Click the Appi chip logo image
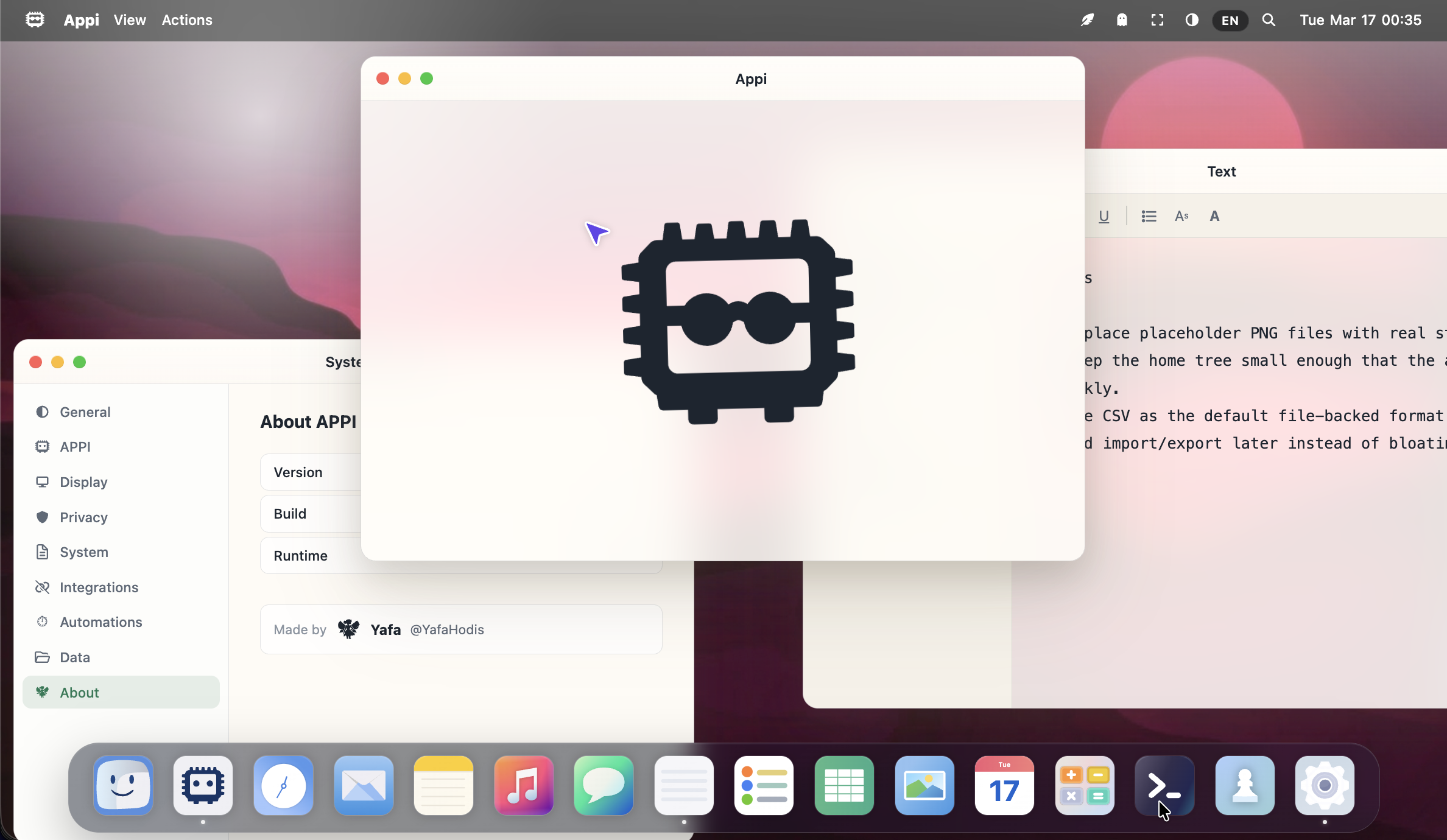Screen dimensions: 1447x840 coord(738,321)
